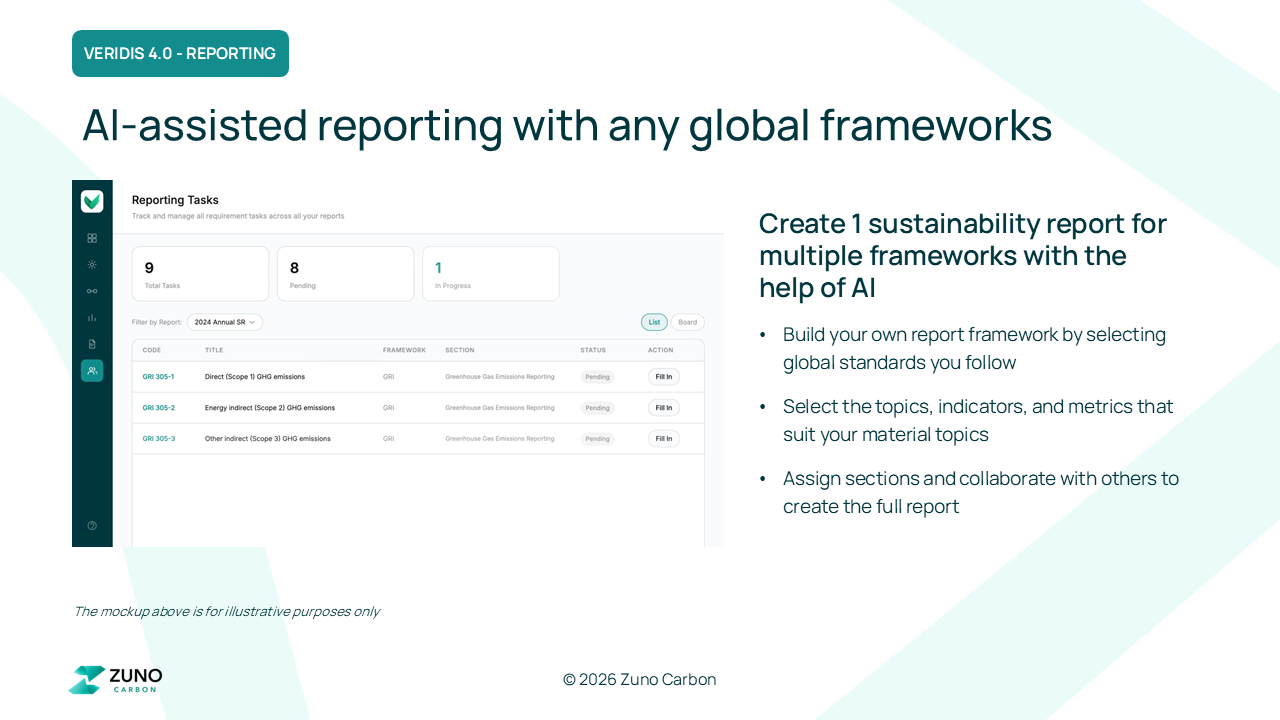Click the Pending status badge for GRI 305-2

click(x=597, y=408)
